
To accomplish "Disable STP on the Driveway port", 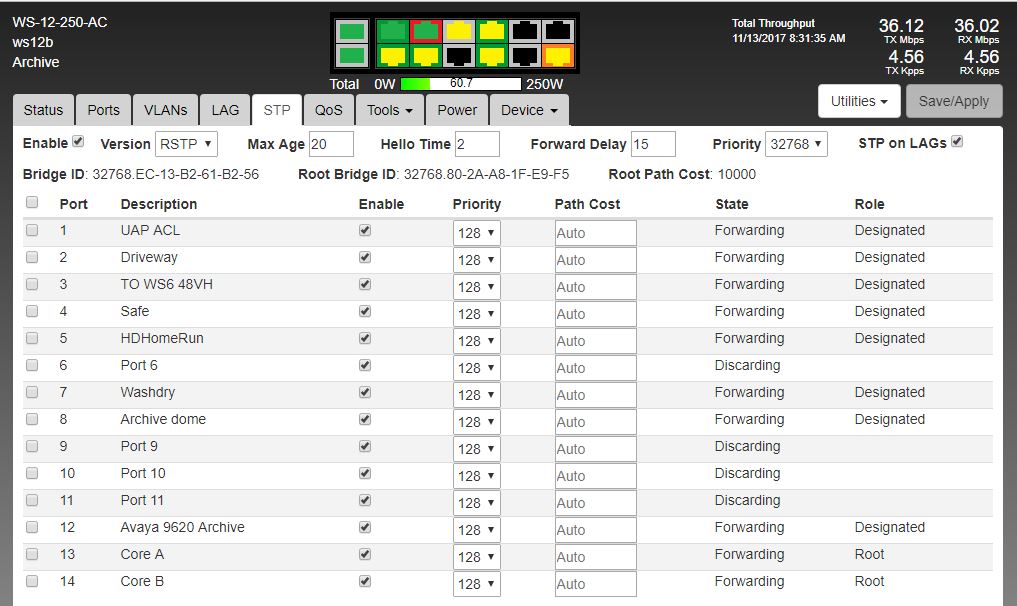I will click(364, 257).
